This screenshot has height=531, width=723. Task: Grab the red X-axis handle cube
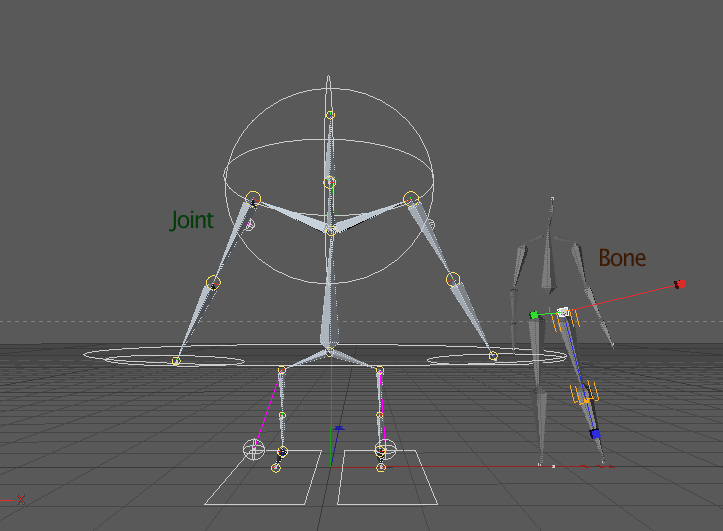coord(680,284)
